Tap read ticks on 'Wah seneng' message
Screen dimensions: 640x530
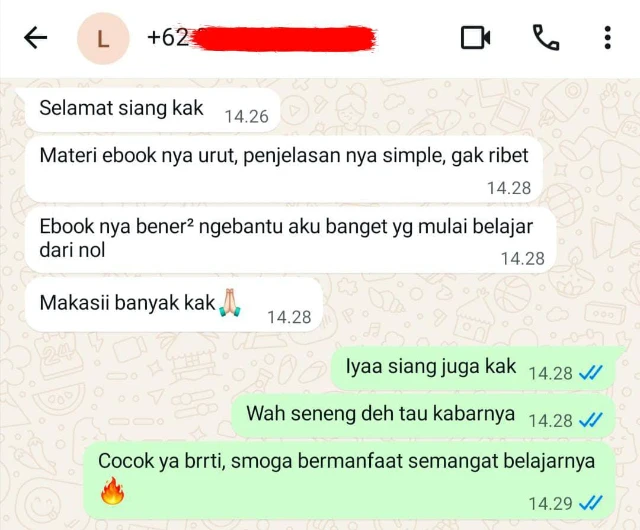click(x=591, y=420)
